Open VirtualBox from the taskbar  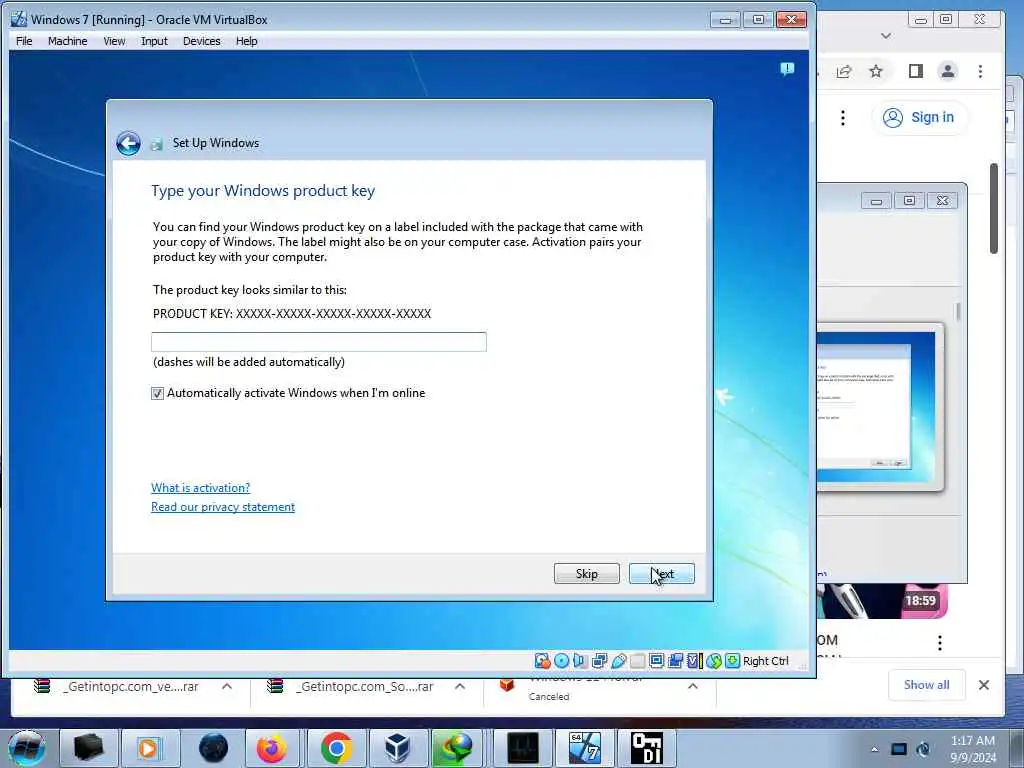(x=398, y=748)
